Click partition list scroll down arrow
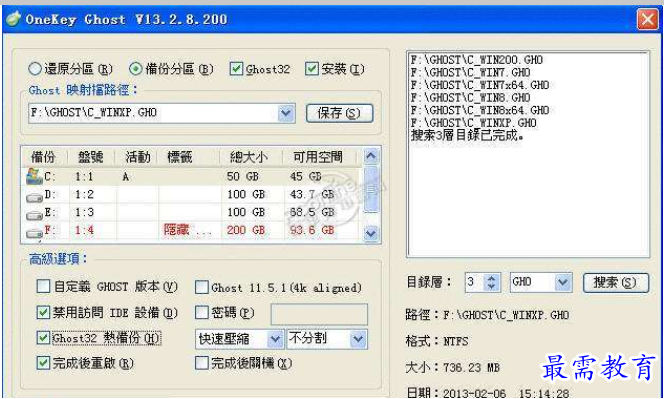 pos(371,233)
